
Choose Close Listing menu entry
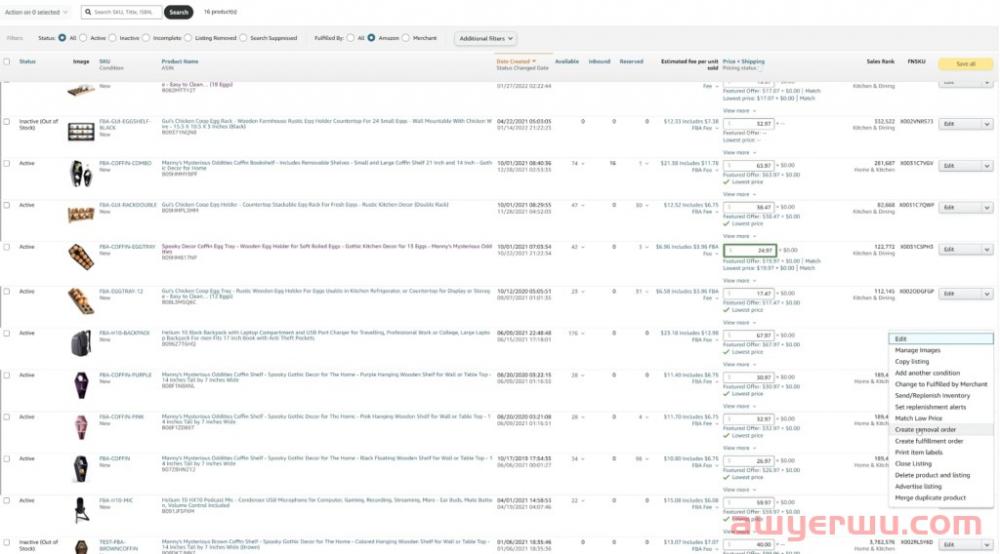pos(913,464)
